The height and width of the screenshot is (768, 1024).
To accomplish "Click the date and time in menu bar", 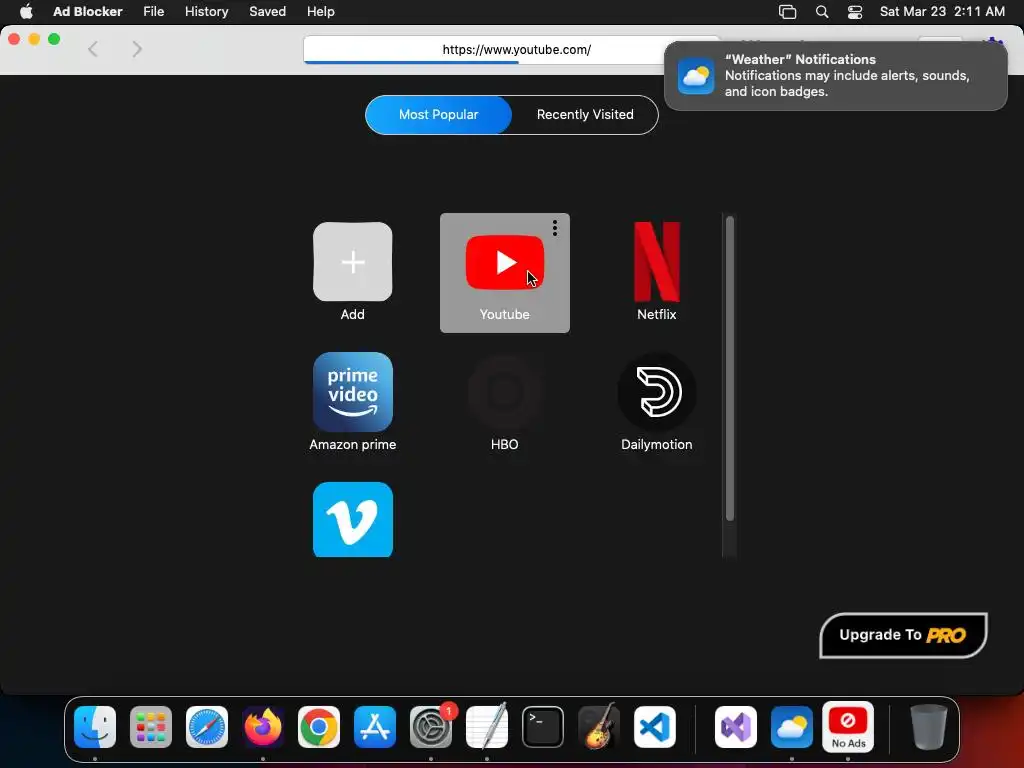I will coord(942,12).
